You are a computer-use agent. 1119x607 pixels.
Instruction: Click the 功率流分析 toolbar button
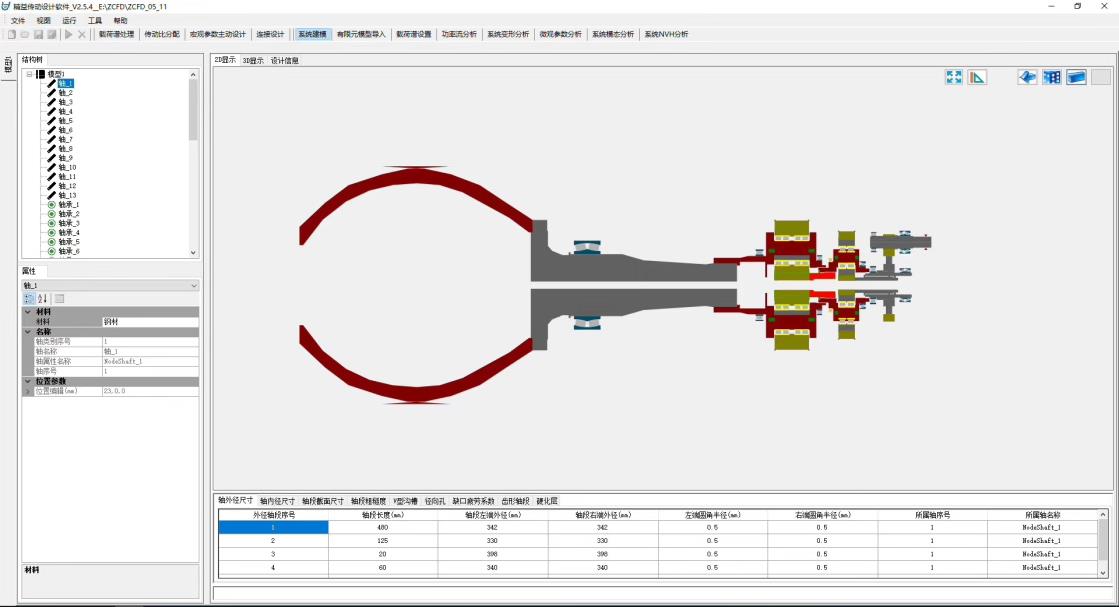click(x=459, y=34)
